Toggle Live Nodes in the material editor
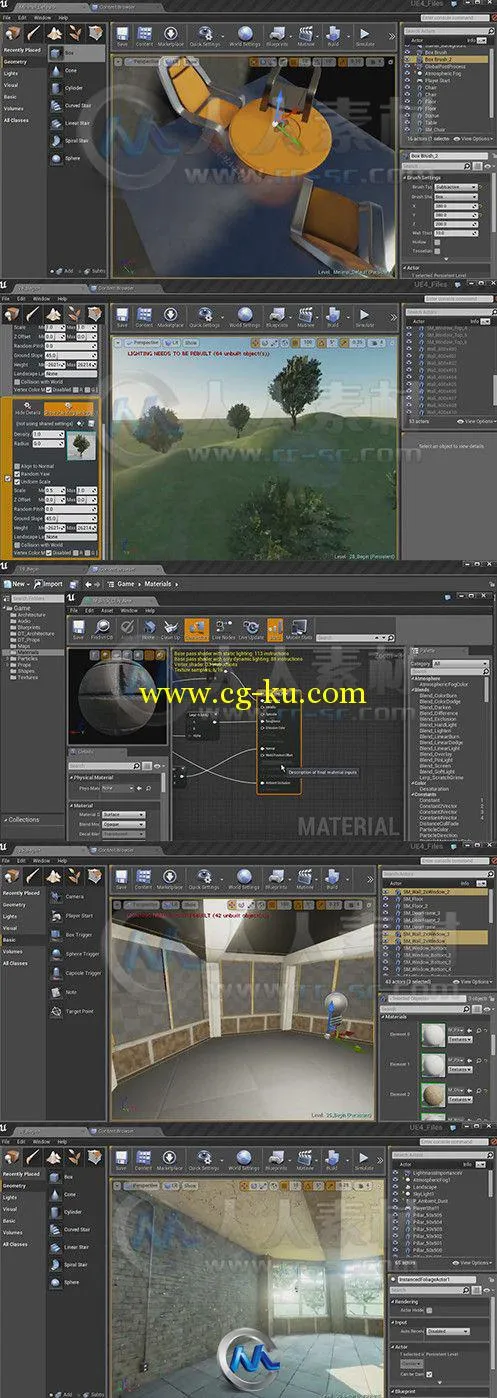 (222, 629)
